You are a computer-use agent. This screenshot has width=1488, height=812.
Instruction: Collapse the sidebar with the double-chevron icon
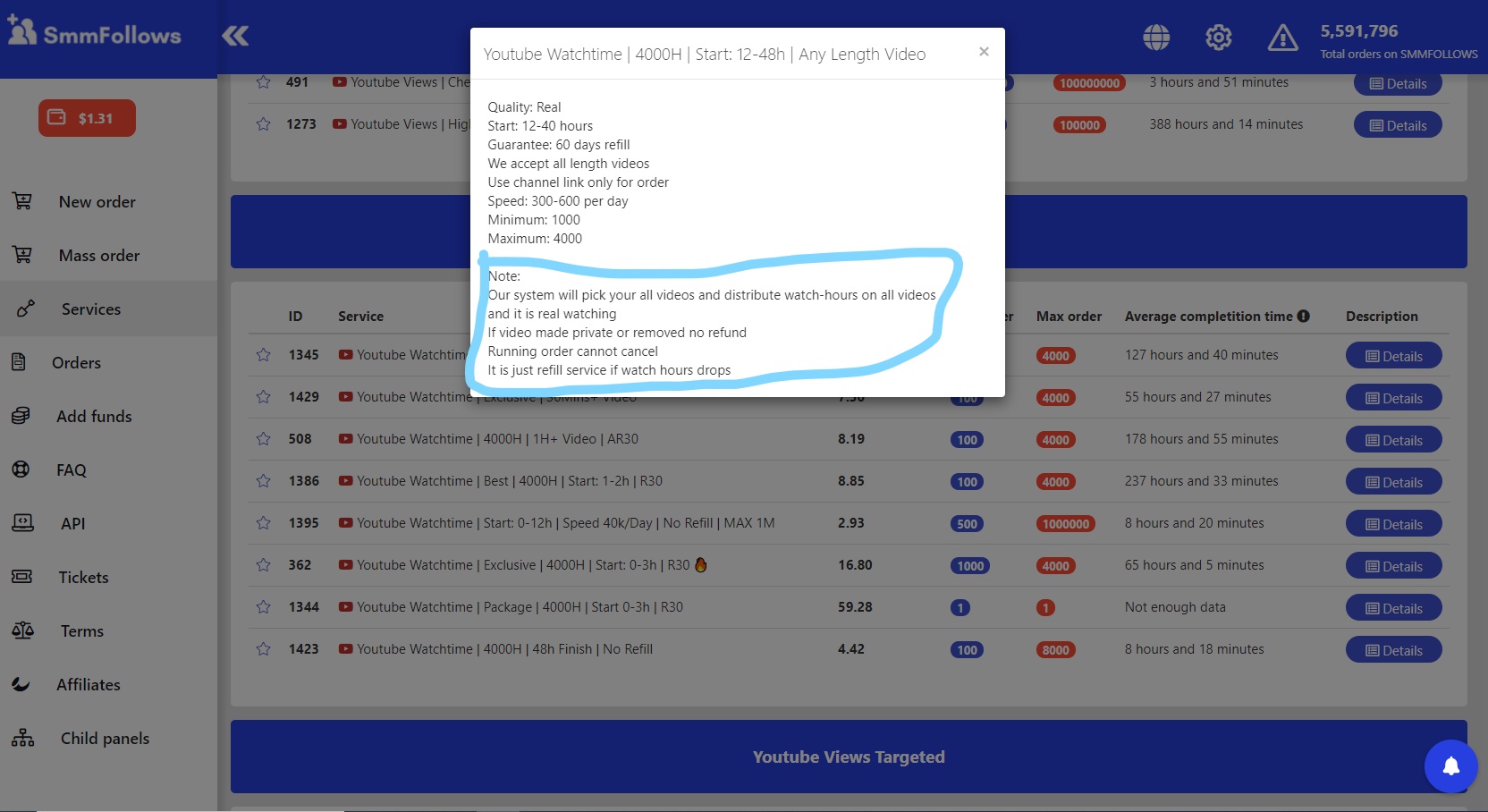235,36
